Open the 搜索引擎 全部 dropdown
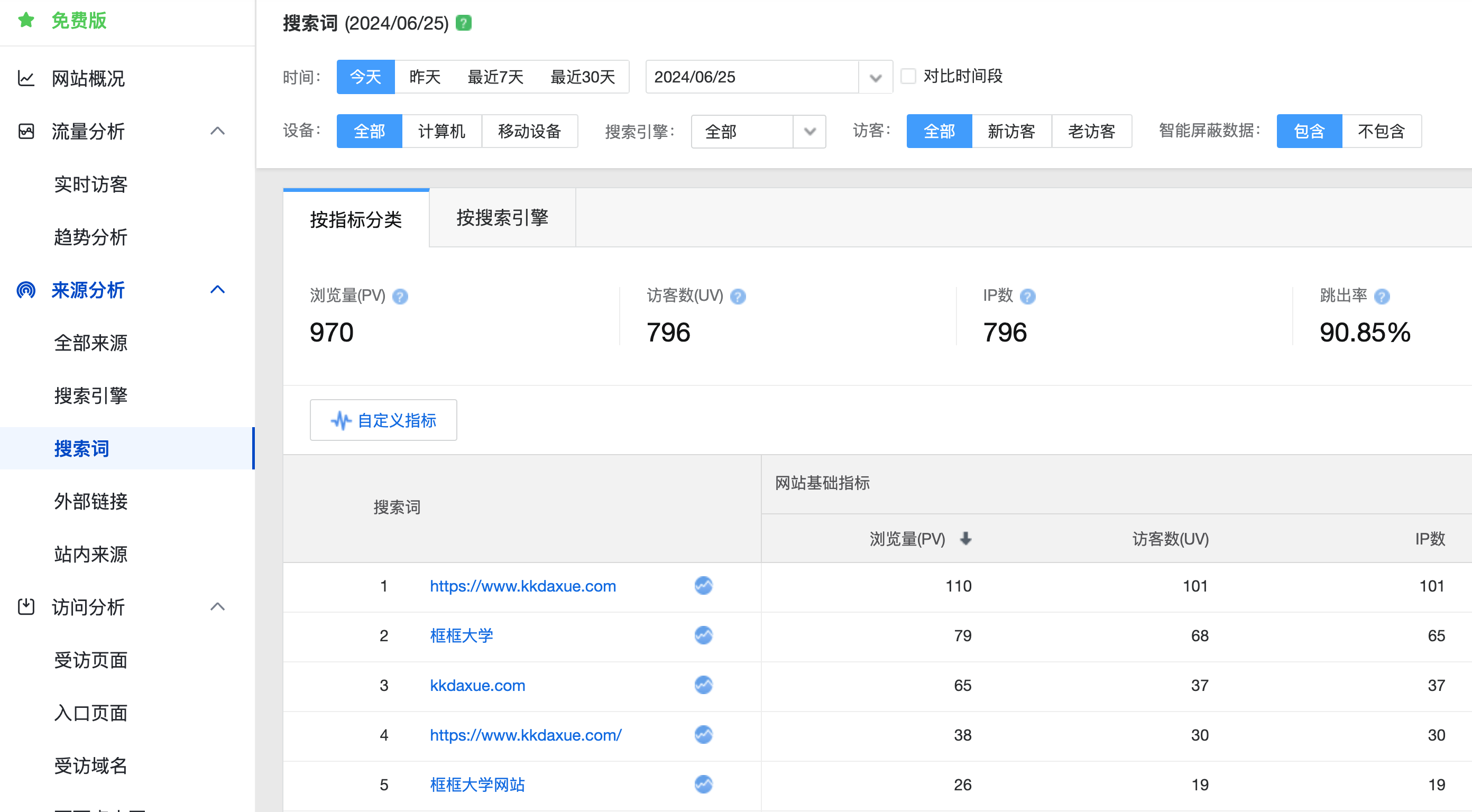The image size is (1472, 812). click(809, 132)
